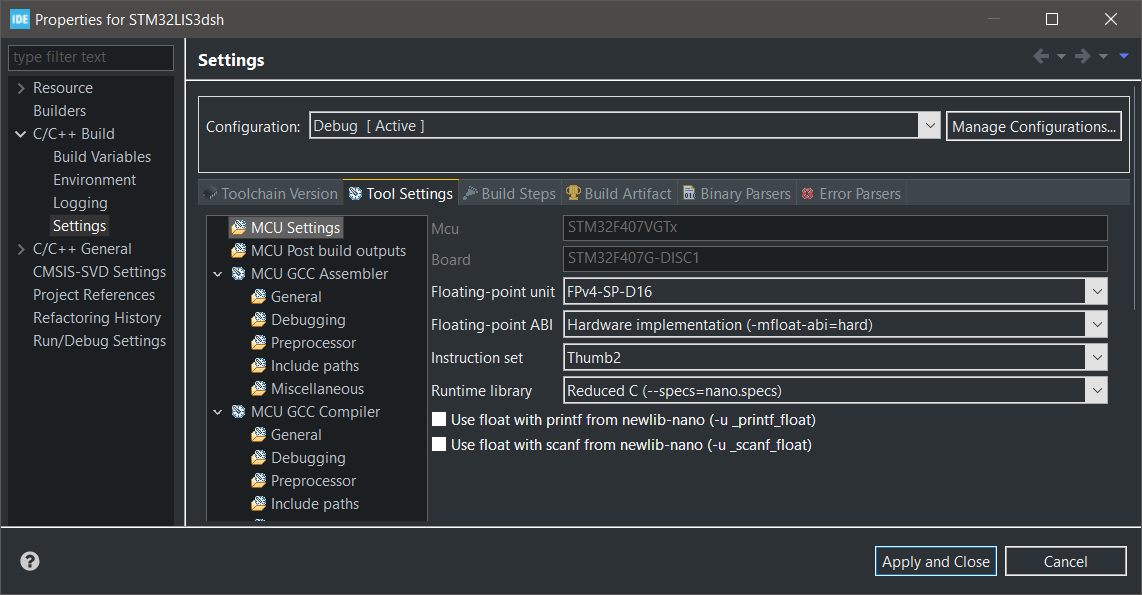The height and width of the screenshot is (595, 1142).
Task: Click the Compiler Include paths folder icon
Action: pyautogui.click(x=259, y=504)
